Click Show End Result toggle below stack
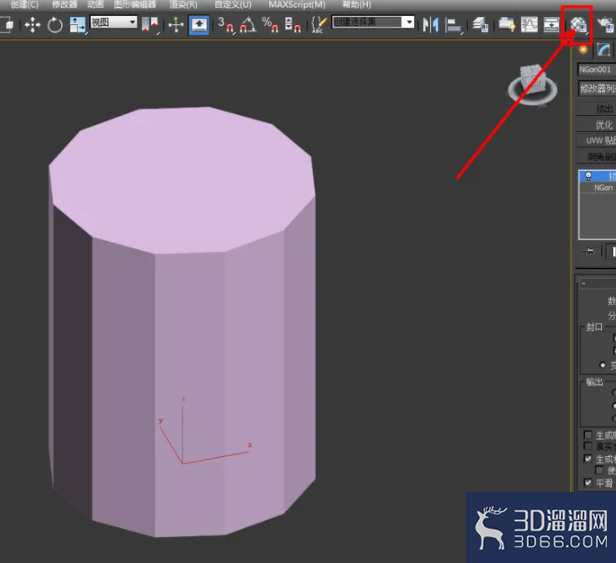This screenshot has width=616, height=563. point(612,251)
